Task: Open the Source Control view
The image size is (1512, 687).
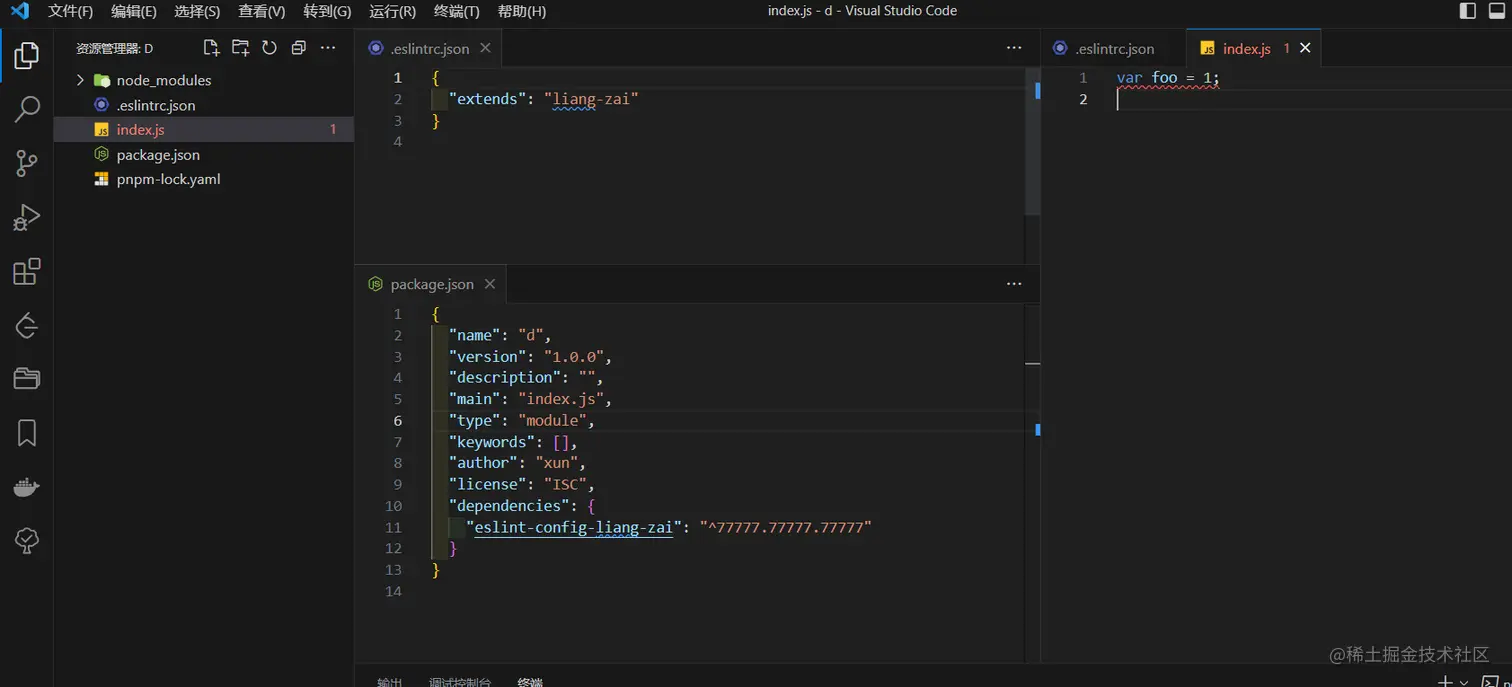Action: pyautogui.click(x=27, y=163)
